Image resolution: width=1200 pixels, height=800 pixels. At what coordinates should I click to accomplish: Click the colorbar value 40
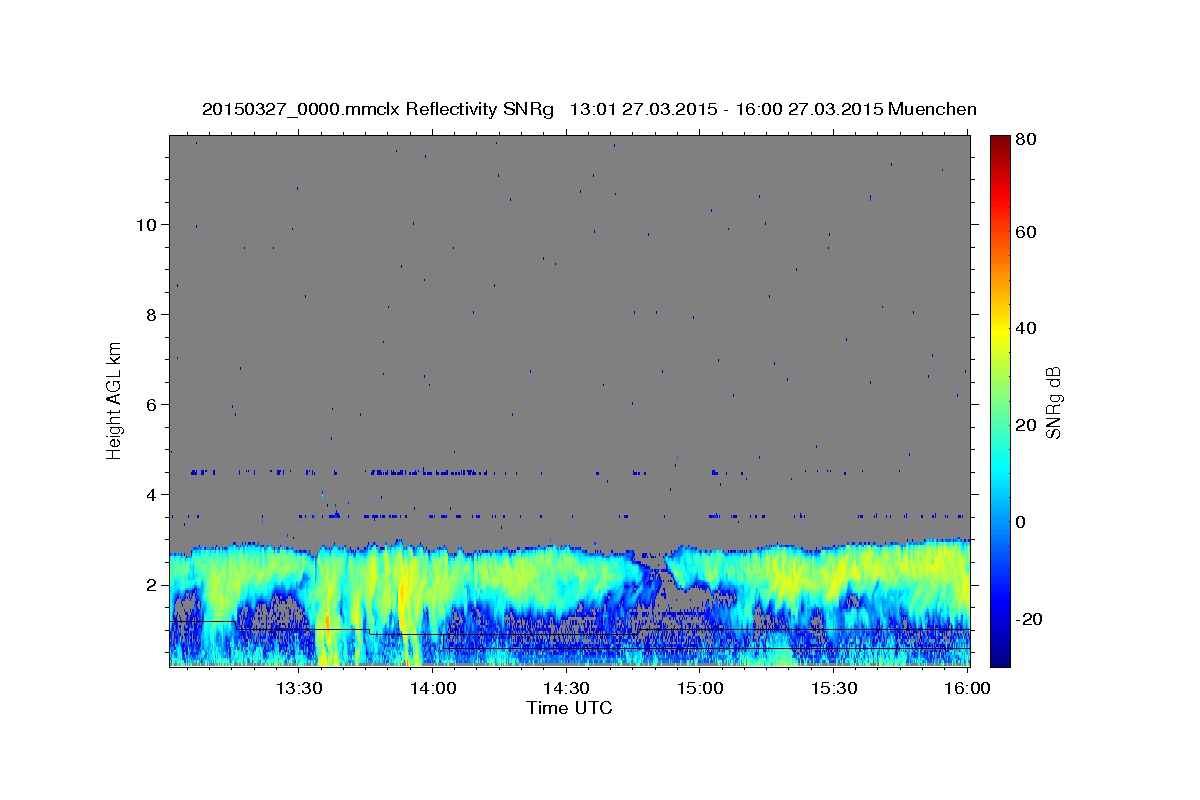pyautogui.click(x=1027, y=328)
